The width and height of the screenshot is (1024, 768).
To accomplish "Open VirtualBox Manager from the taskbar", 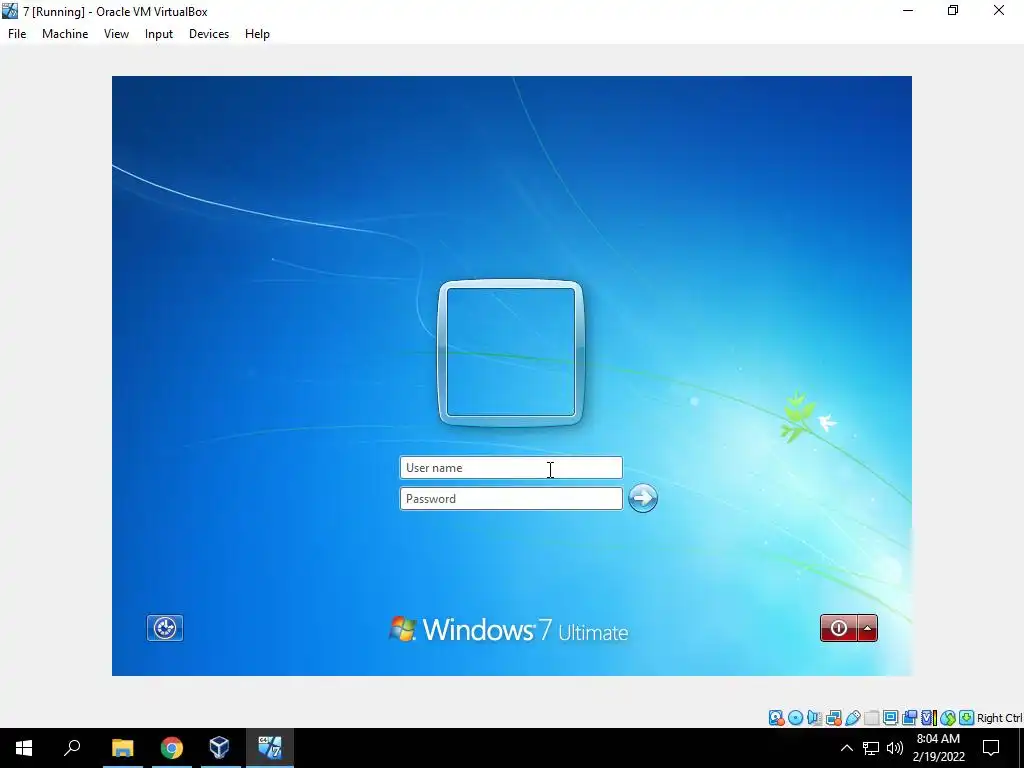I will [x=219, y=748].
